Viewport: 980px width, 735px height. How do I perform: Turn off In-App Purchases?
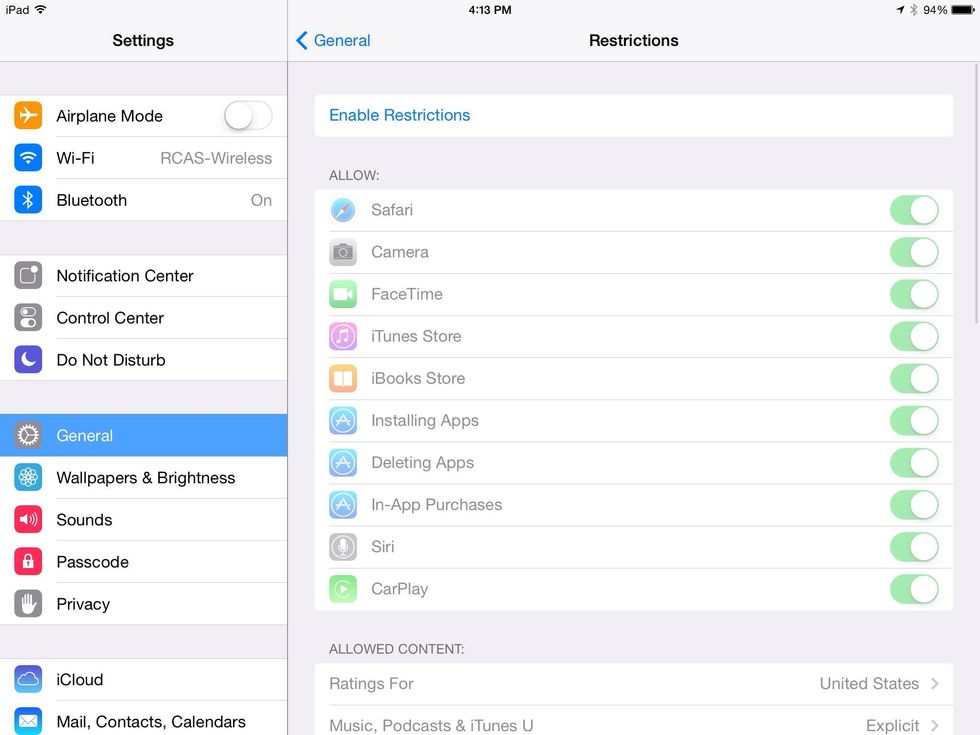pyautogui.click(x=915, y=505)
